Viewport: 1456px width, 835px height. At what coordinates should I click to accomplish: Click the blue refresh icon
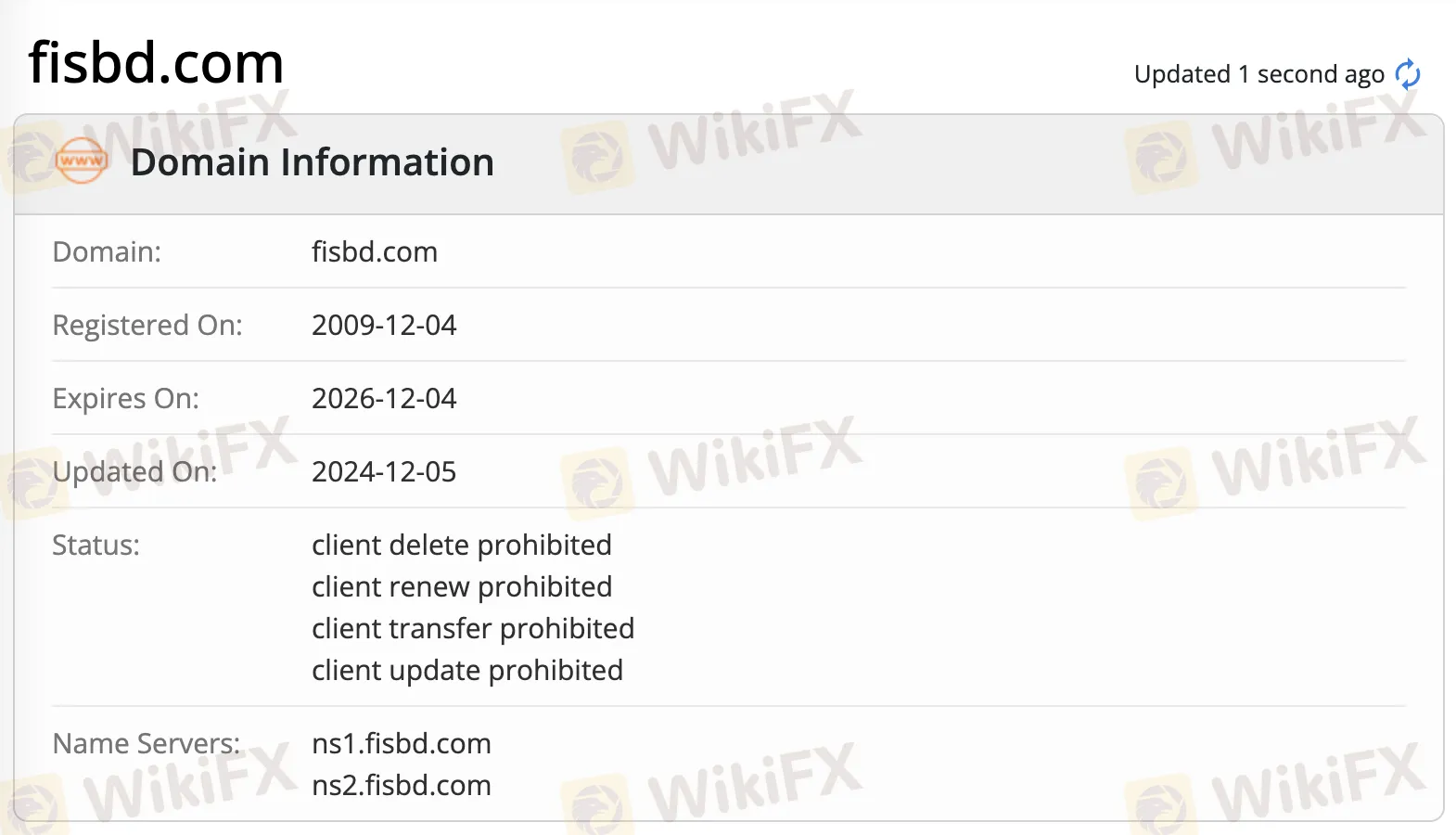(1409, 73)
